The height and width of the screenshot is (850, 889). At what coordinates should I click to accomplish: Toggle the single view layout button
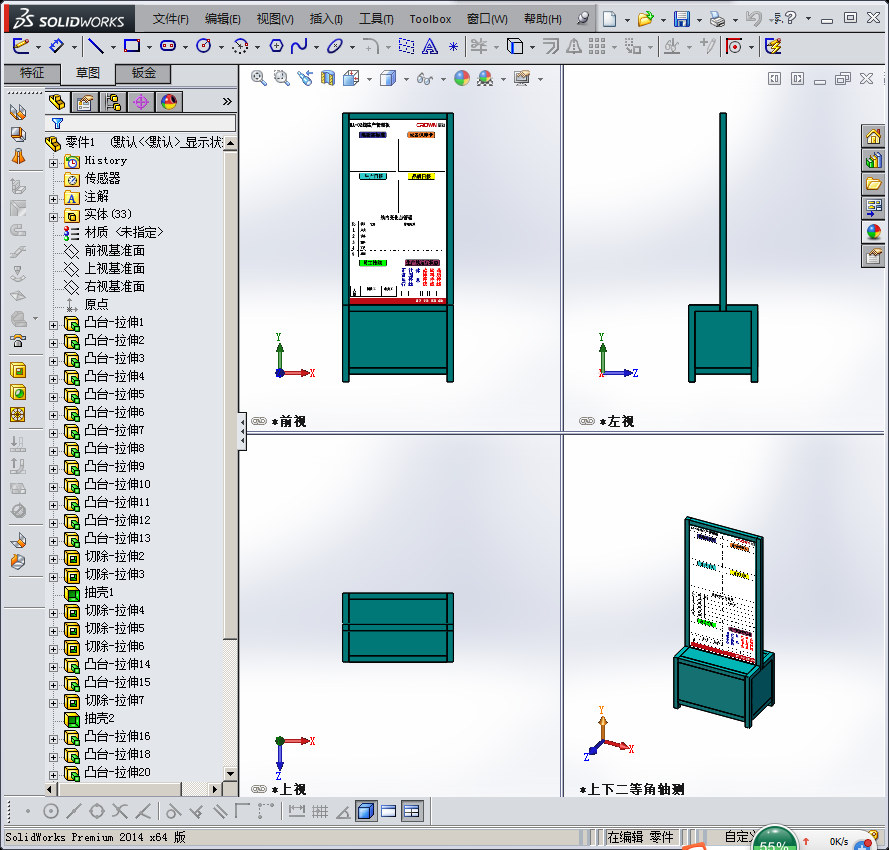coord(366,811)
